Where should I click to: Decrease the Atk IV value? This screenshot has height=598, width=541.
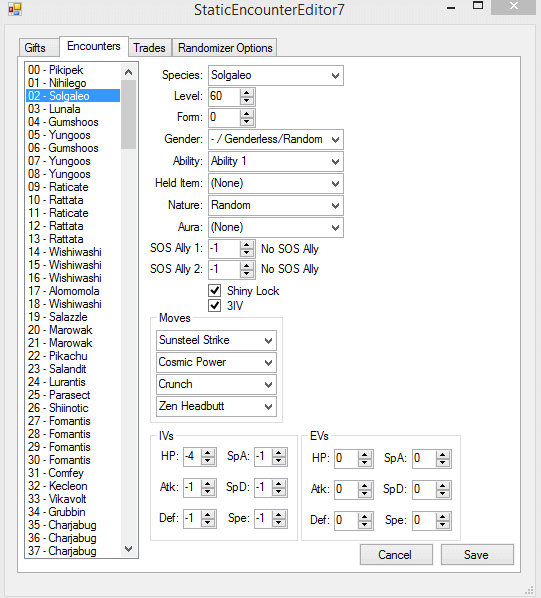(x=208, y=492)
